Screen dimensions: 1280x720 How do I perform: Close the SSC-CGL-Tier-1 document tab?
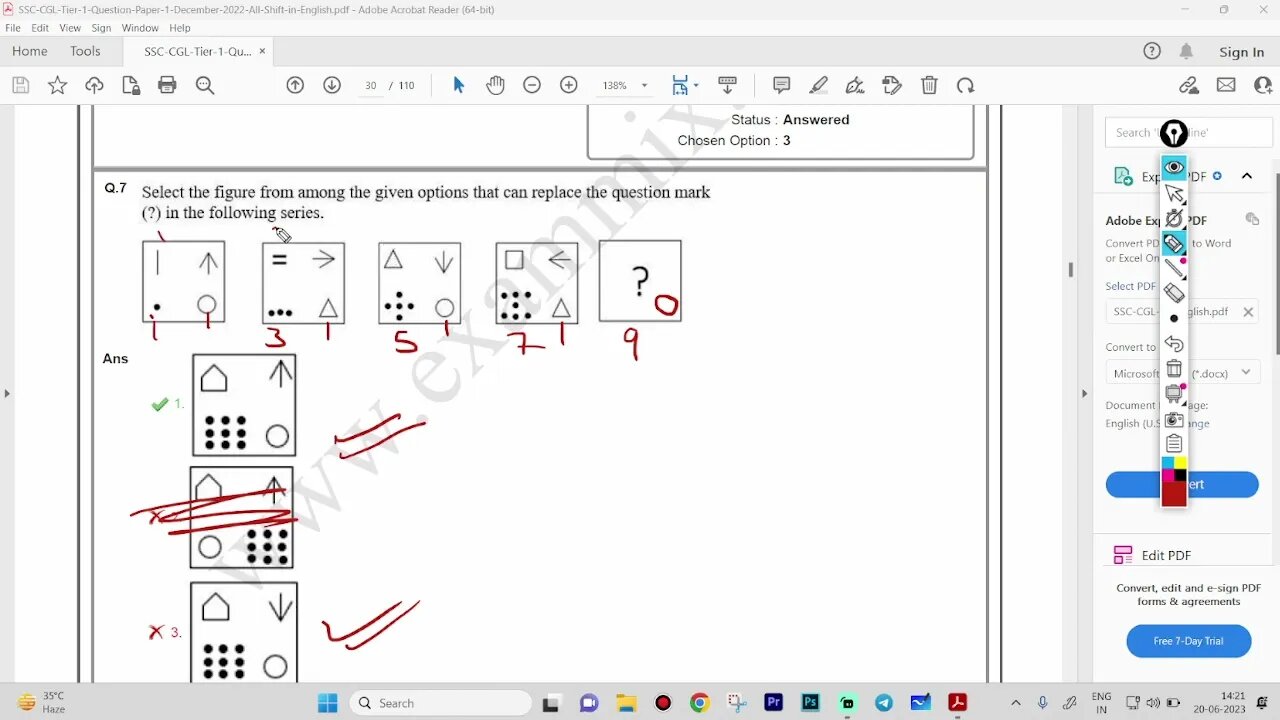pyautogui.click(x=262, y=51)
